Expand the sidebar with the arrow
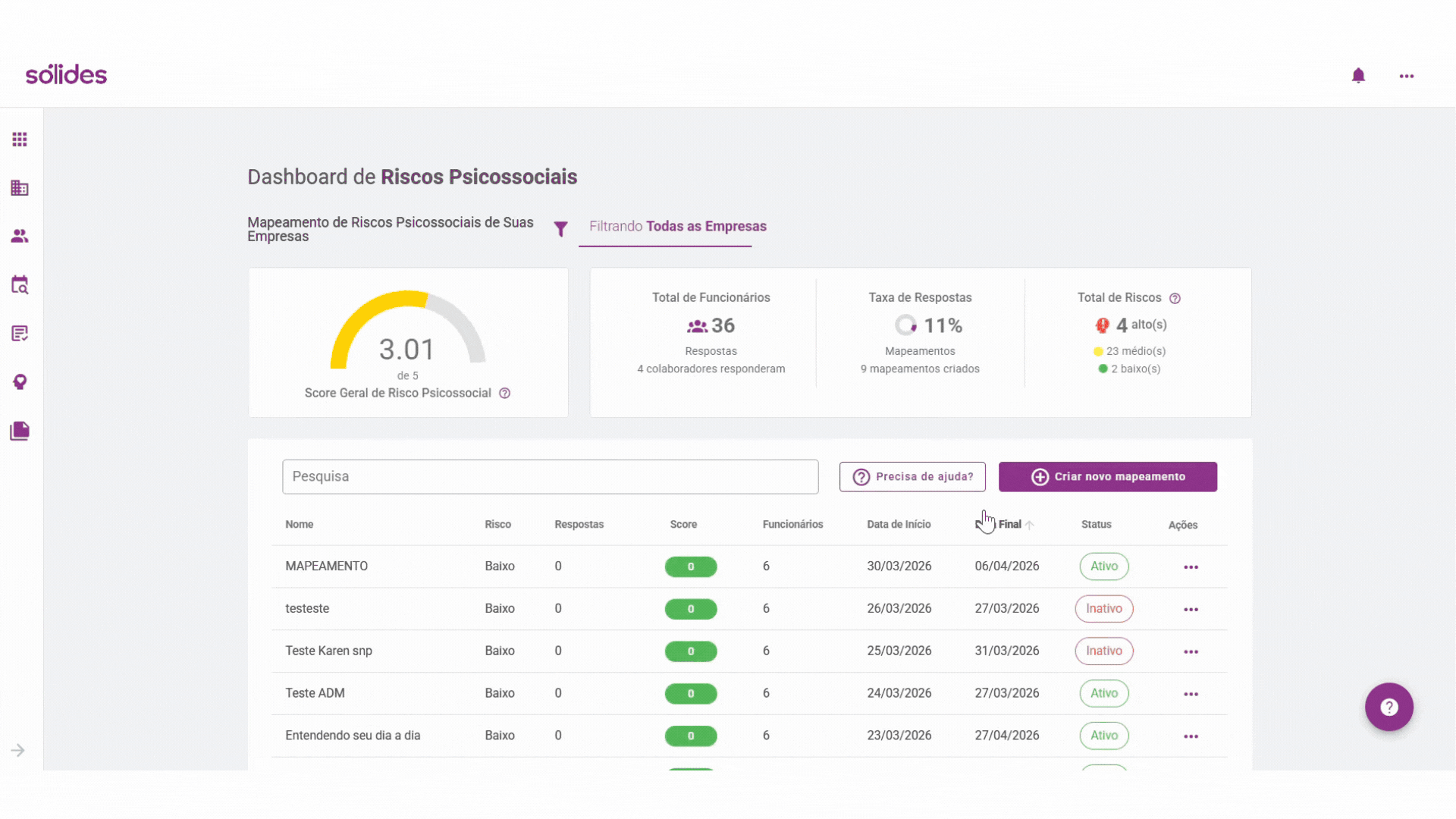The image size is (1456, 819). click(18, 751)
